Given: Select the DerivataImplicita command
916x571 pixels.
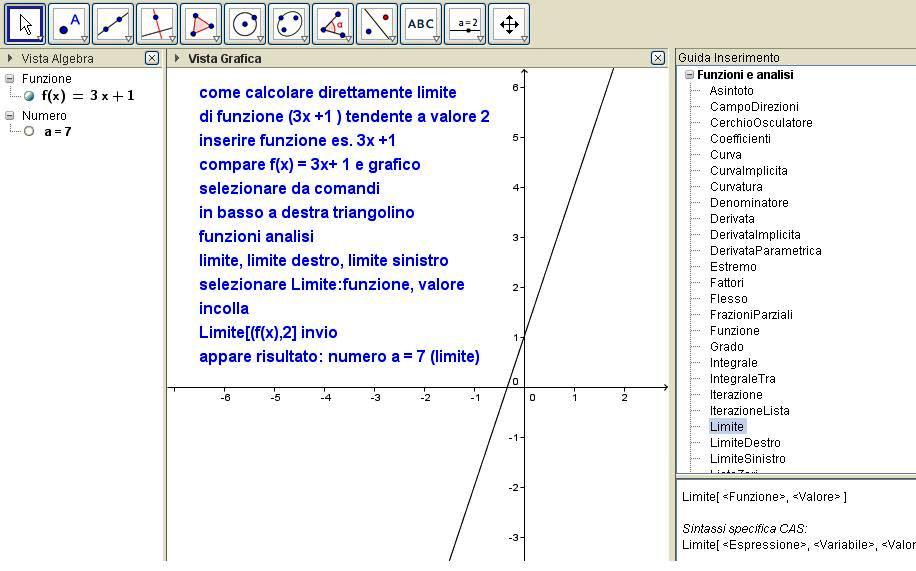Looking at the screenshot, I should click(x=755, y=234).
